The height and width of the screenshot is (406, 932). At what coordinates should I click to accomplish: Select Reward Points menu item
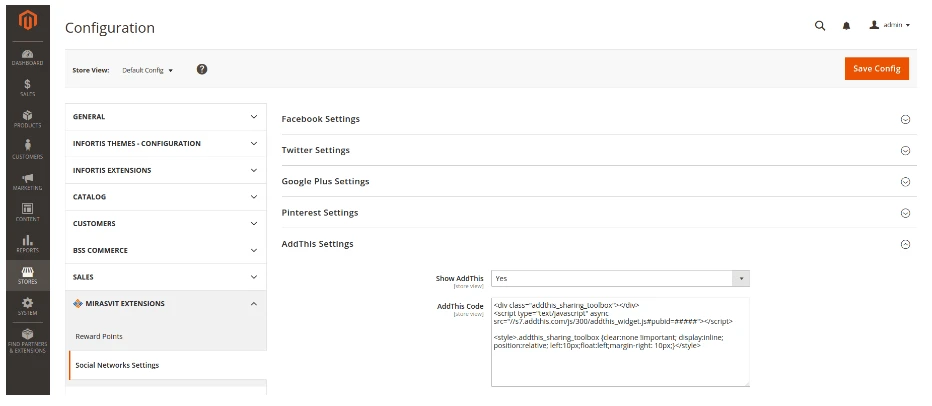[99, 336]
